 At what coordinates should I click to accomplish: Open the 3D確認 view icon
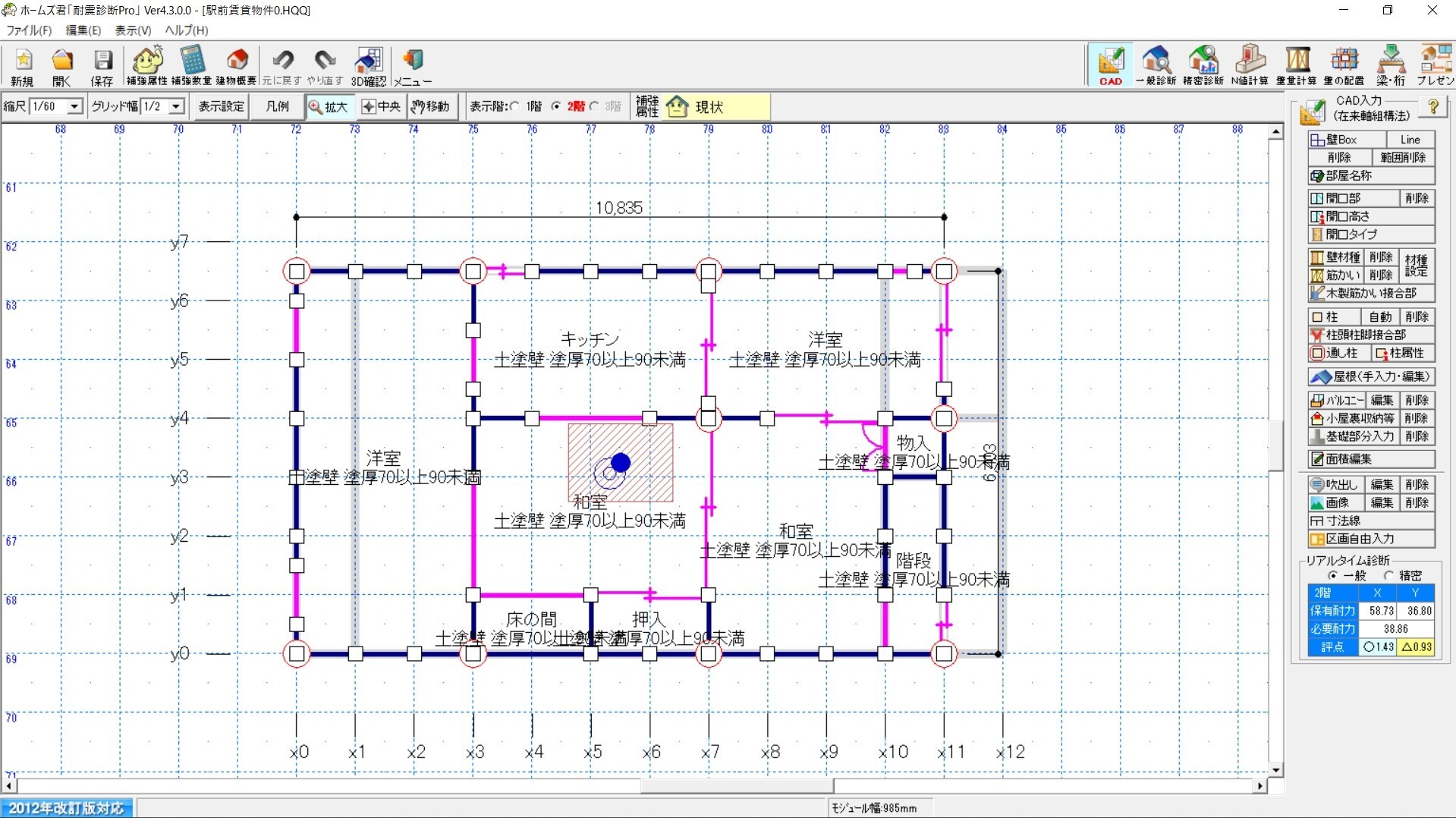click(x=368, y=66)
